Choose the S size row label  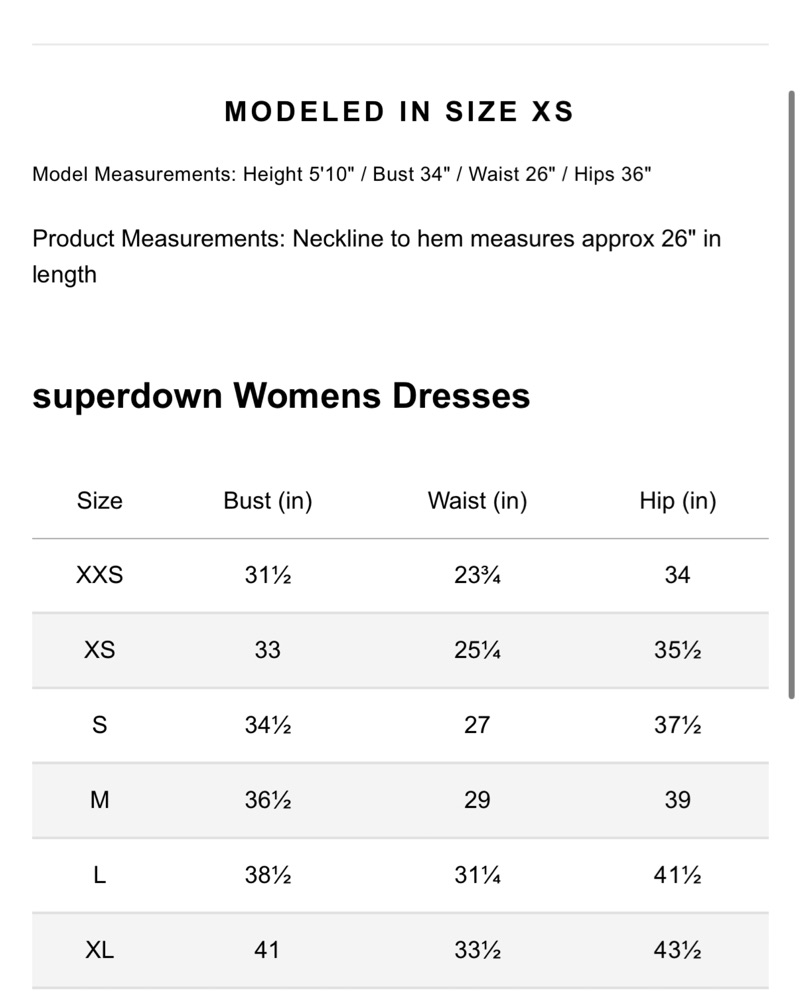[x=100, y=725]
